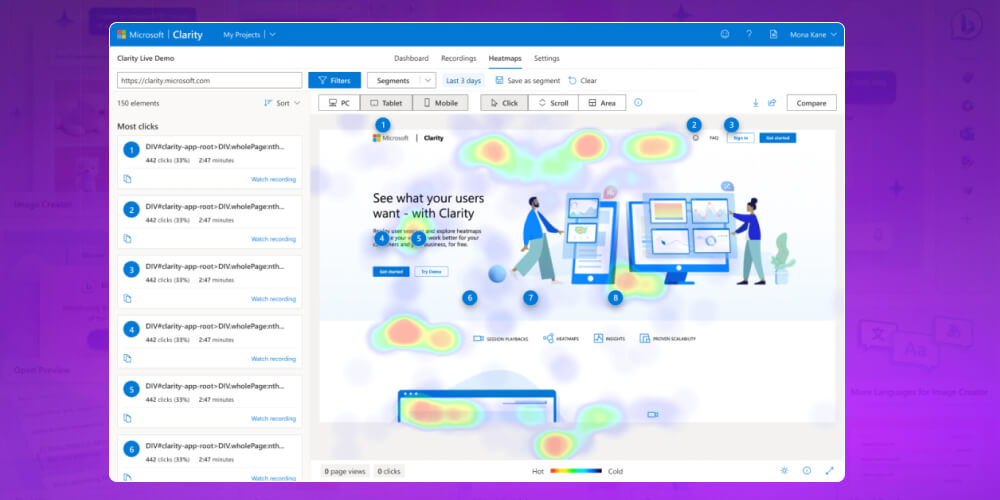The width and height of the screenshot is (1000, 500).
Task: Click the URL input field
Action: tap(209, 80)
